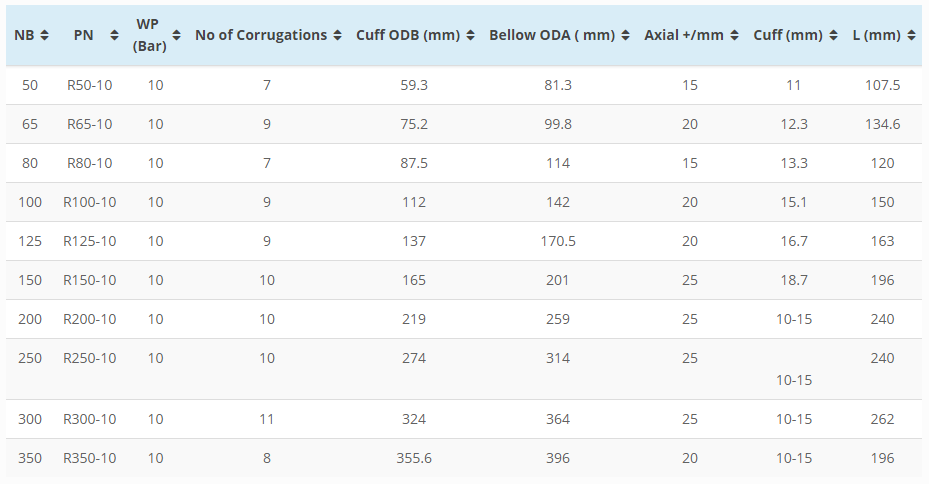Sort by WP (Bar) using arrow icon
The width and height of the screenshot is (929, 484).
[177, 35]
